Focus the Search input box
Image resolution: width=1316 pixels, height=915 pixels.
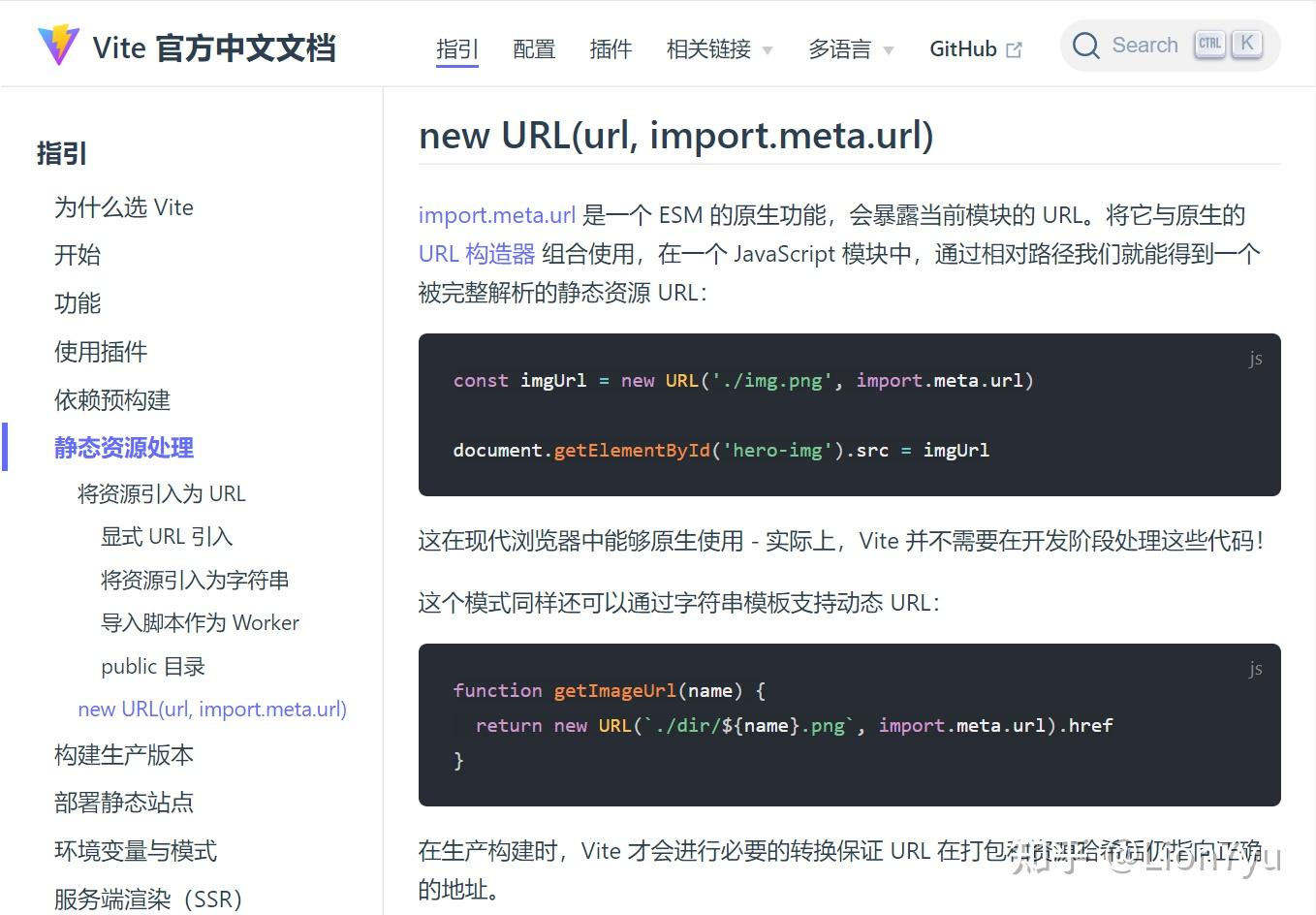point(1171,46)
